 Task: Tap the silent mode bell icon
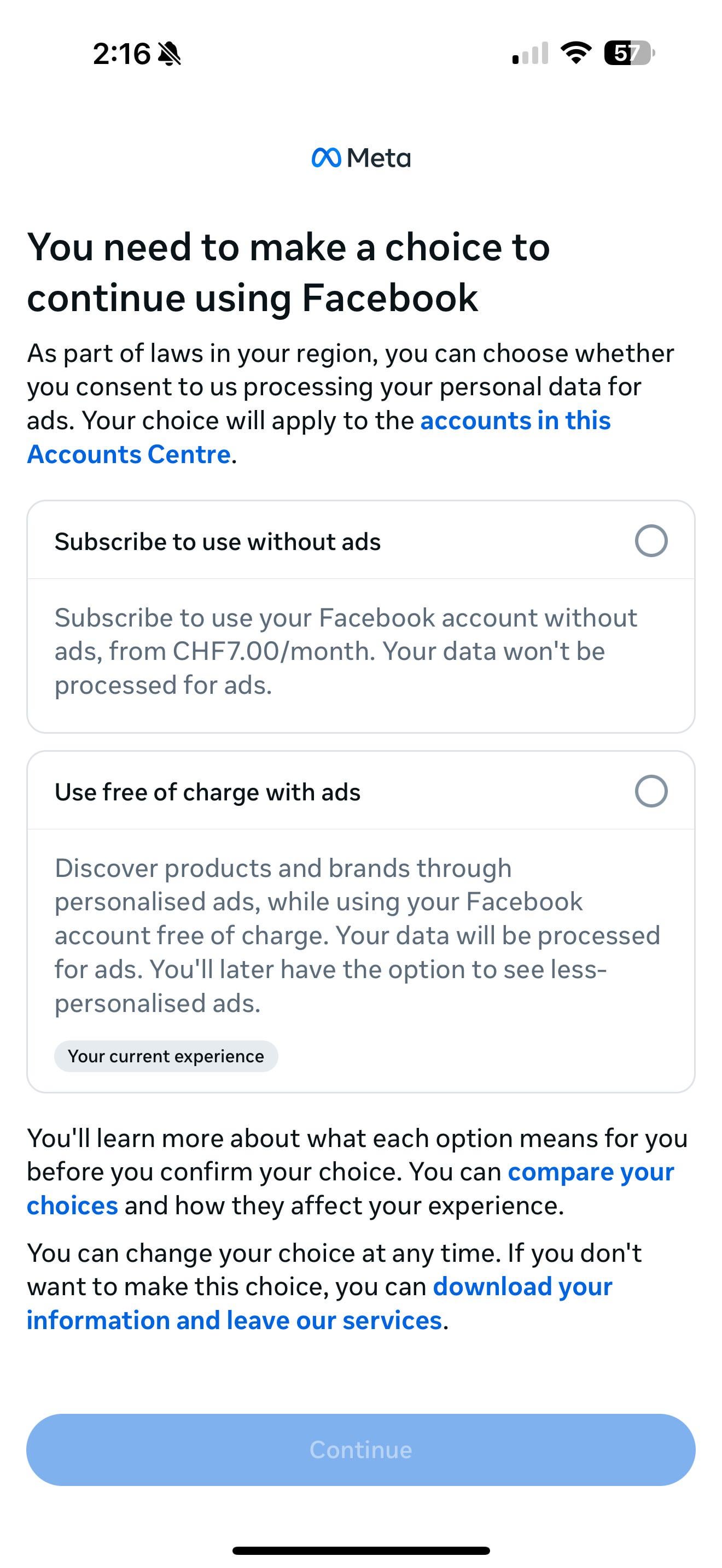pyautogui.click(x=169, y=54)
